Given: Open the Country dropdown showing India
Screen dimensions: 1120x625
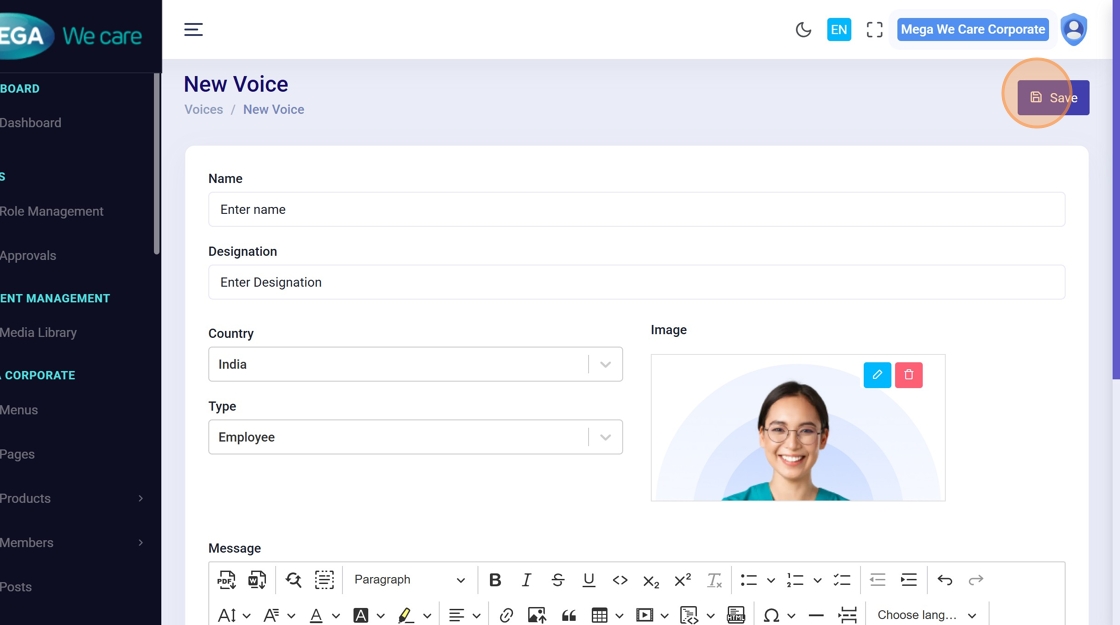Looking at the screenshot, I should [x=415, y=364].
